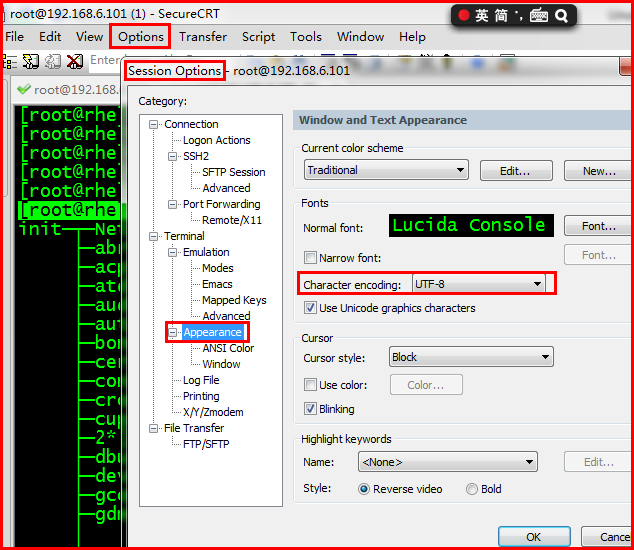Click the green check on session tab
This screenshot has width=634, height=550.
point(24,89)
